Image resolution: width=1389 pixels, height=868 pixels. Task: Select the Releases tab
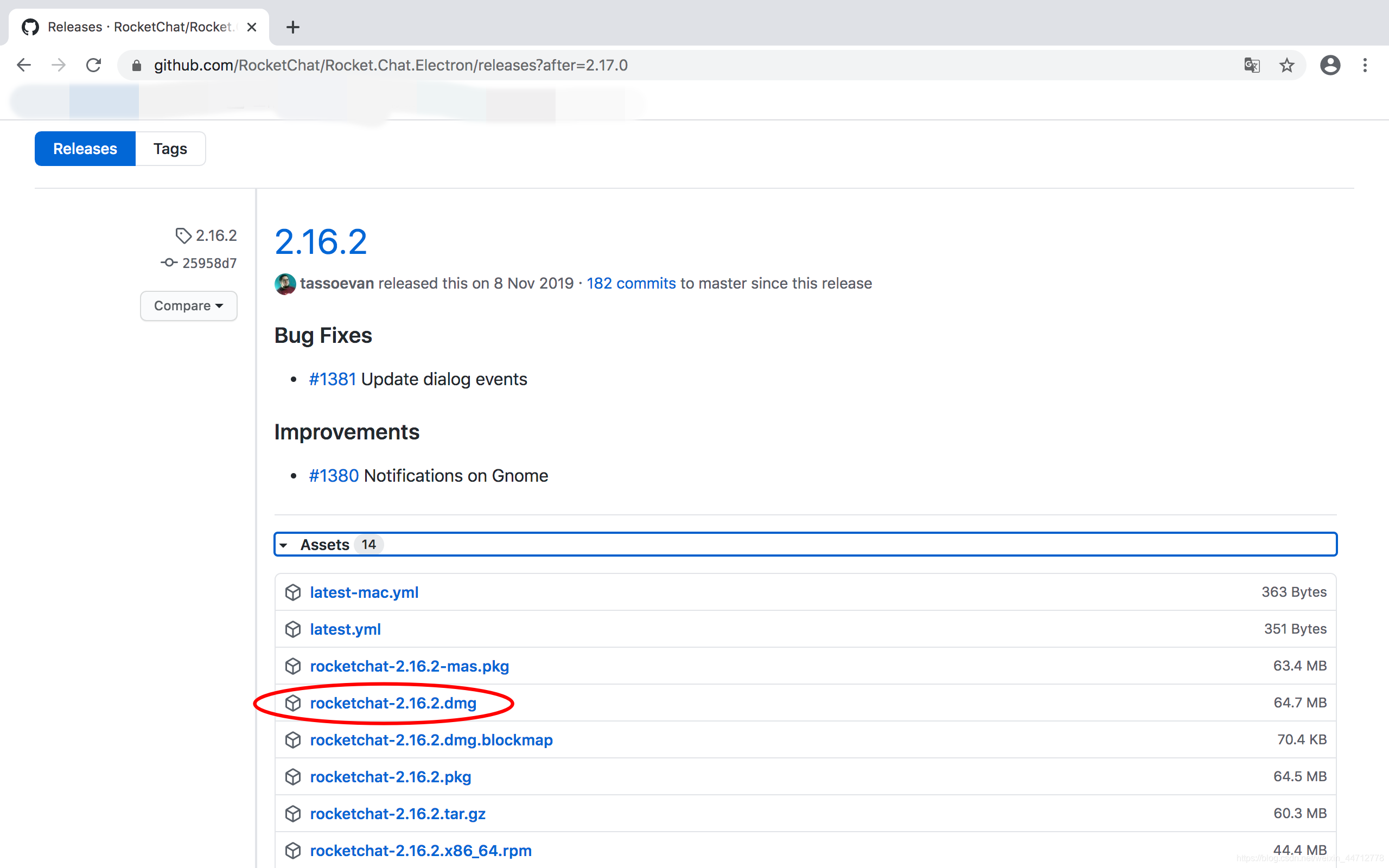point(85,149)
